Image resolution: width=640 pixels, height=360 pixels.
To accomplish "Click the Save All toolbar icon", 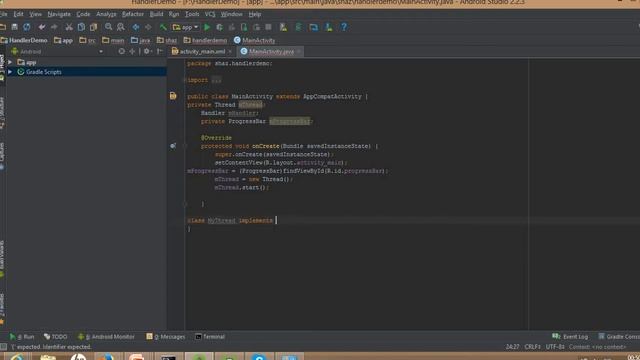I will 15,27.
